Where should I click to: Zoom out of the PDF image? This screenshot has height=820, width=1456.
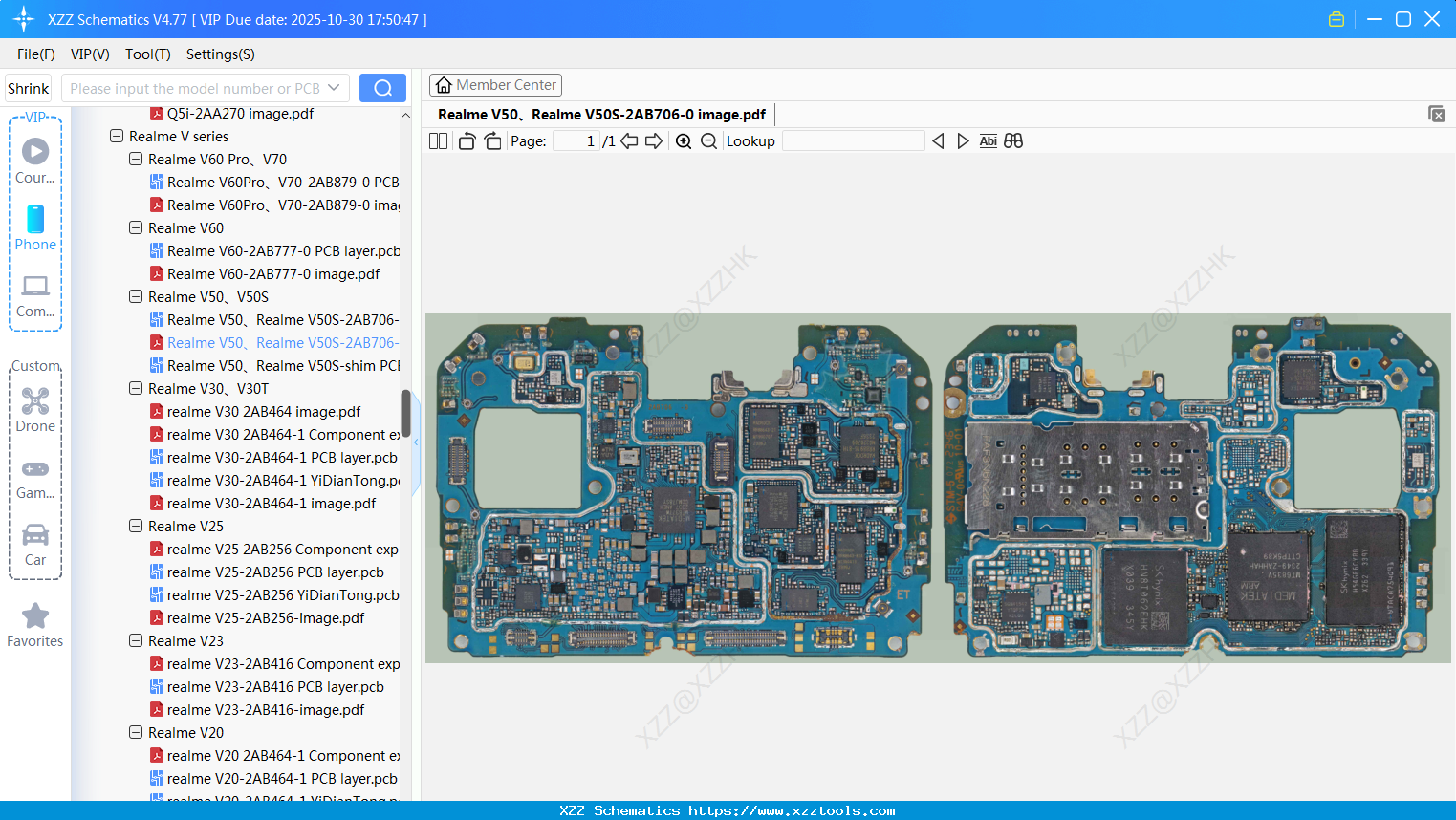(708, 141)
